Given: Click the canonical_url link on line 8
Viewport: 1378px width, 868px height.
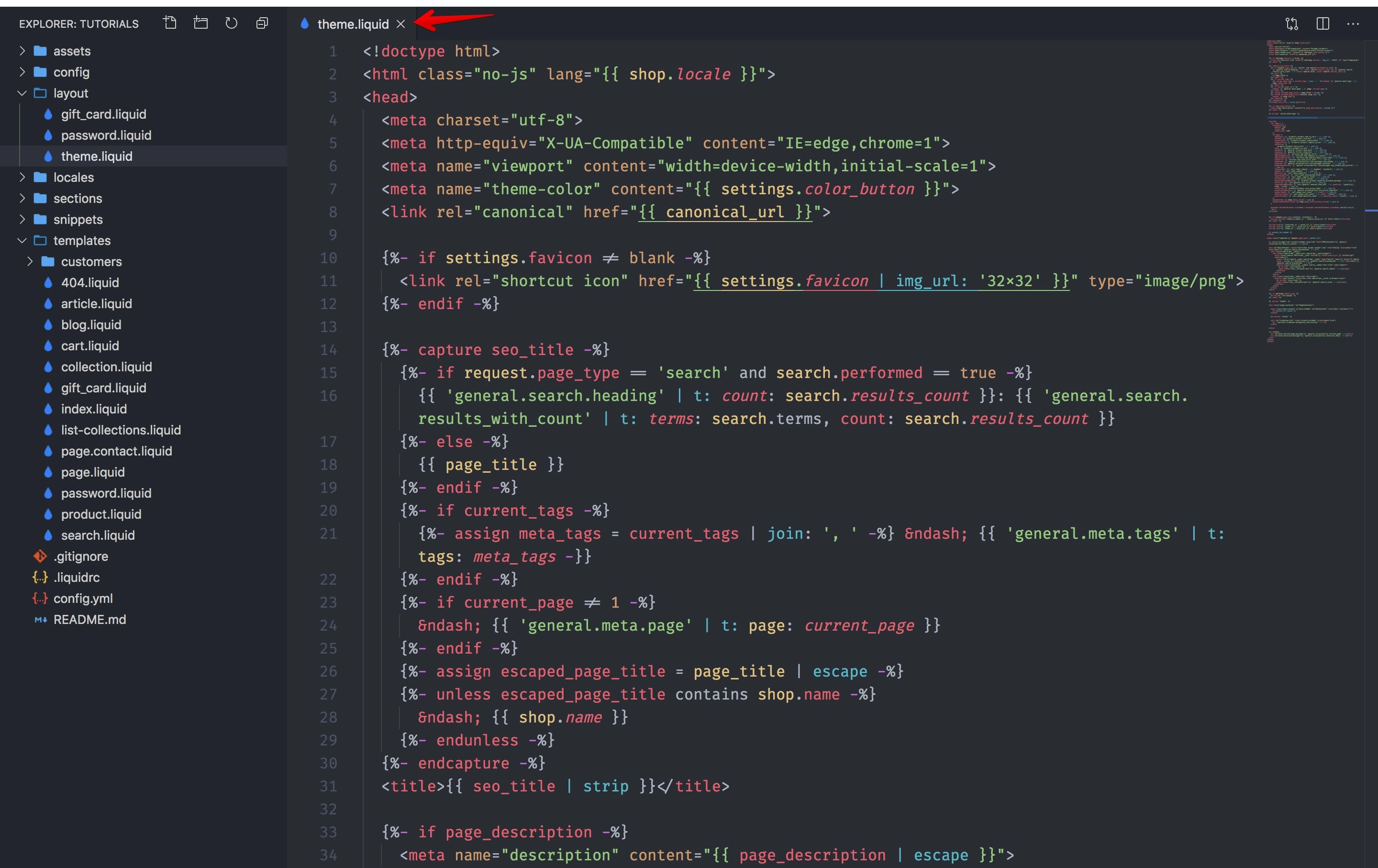Looking at the screenshot, I should tap(724, 212).
